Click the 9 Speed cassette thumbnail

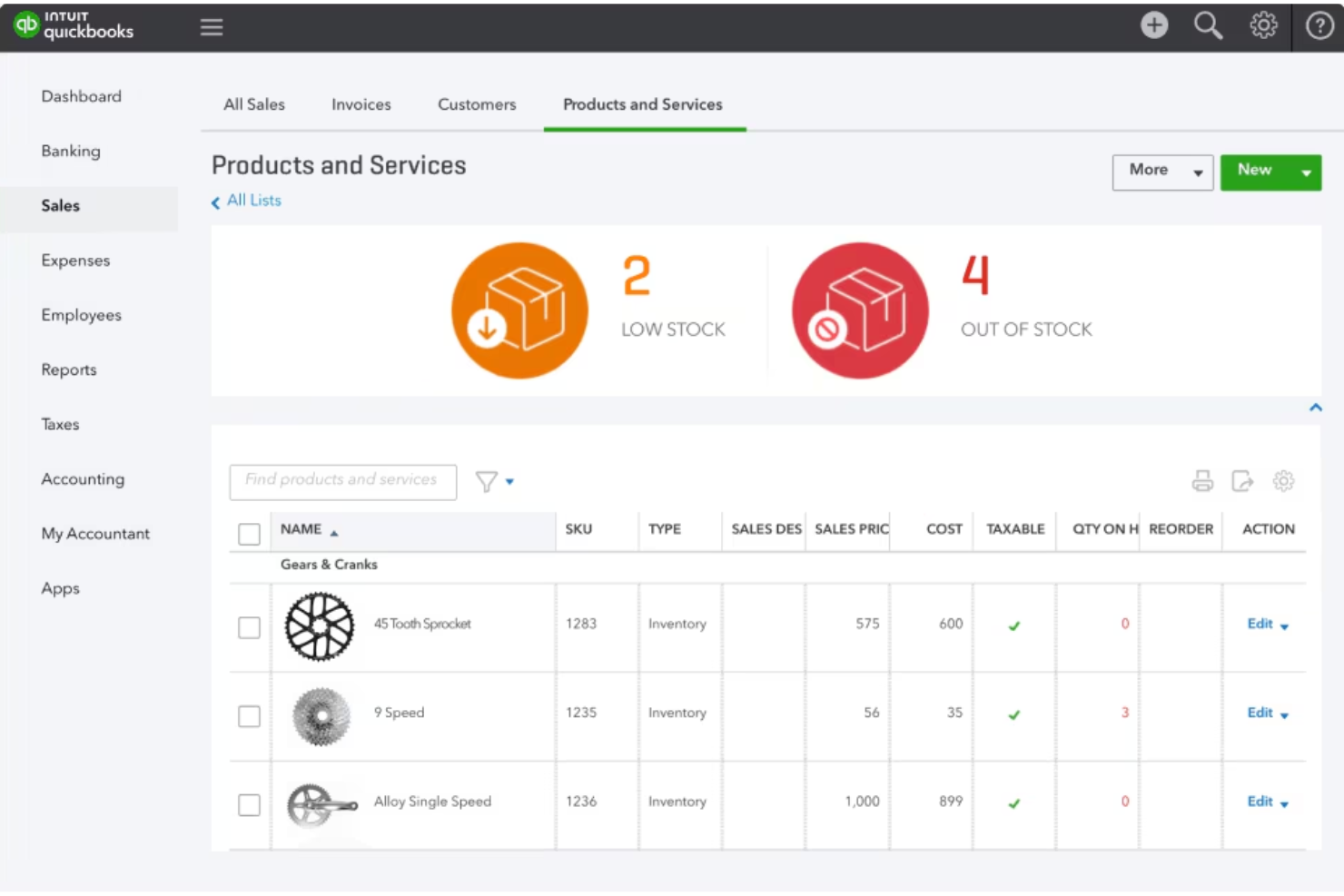pos(320,715)
